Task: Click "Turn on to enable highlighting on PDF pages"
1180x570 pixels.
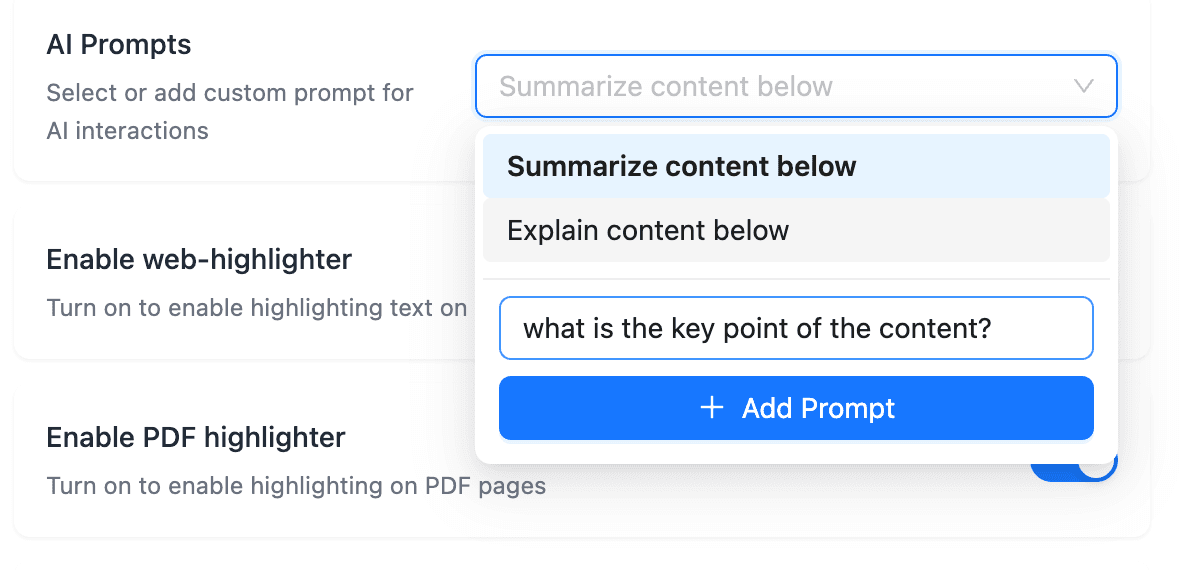Action: coord(296,486)
